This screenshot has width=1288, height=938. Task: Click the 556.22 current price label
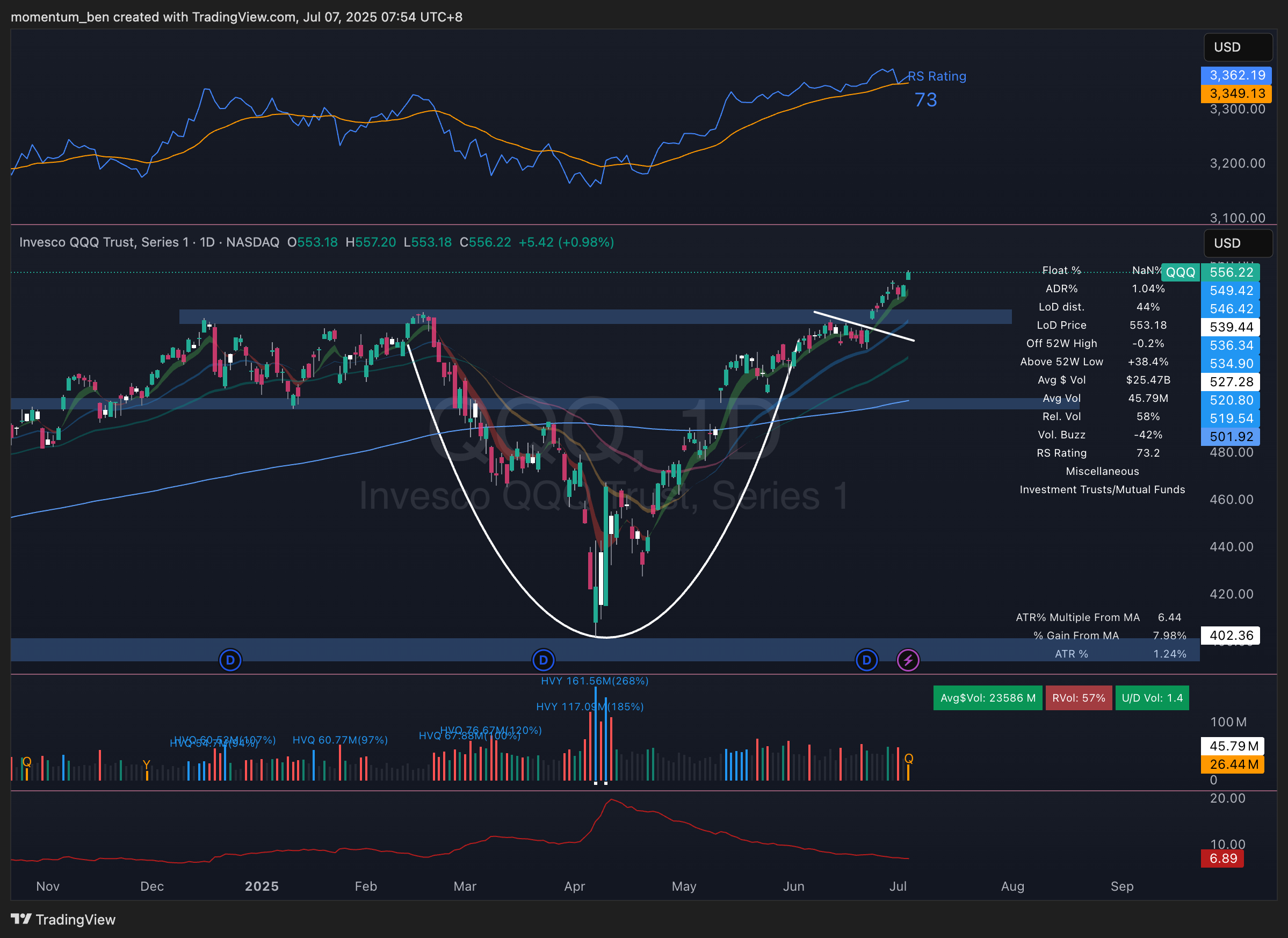click(1230, 272)
